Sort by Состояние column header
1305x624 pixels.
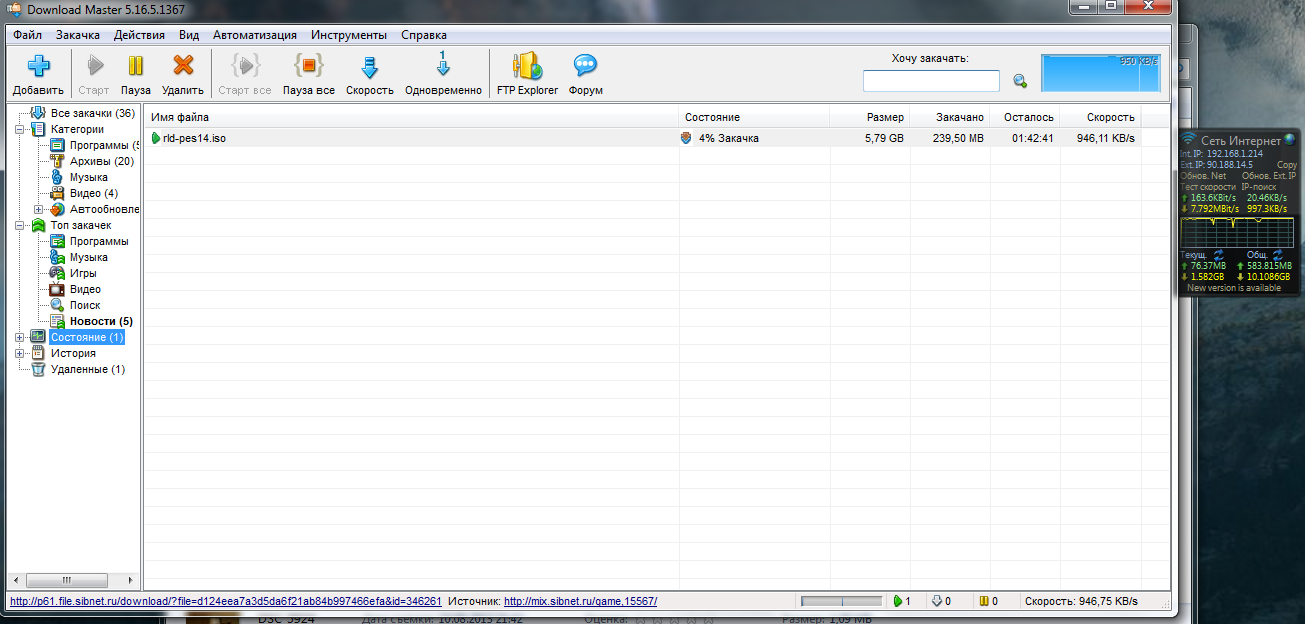[754, 117]
